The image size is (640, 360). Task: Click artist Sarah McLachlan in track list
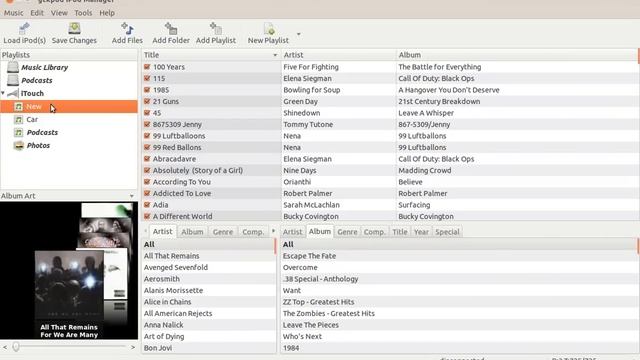tap(311, 205)
